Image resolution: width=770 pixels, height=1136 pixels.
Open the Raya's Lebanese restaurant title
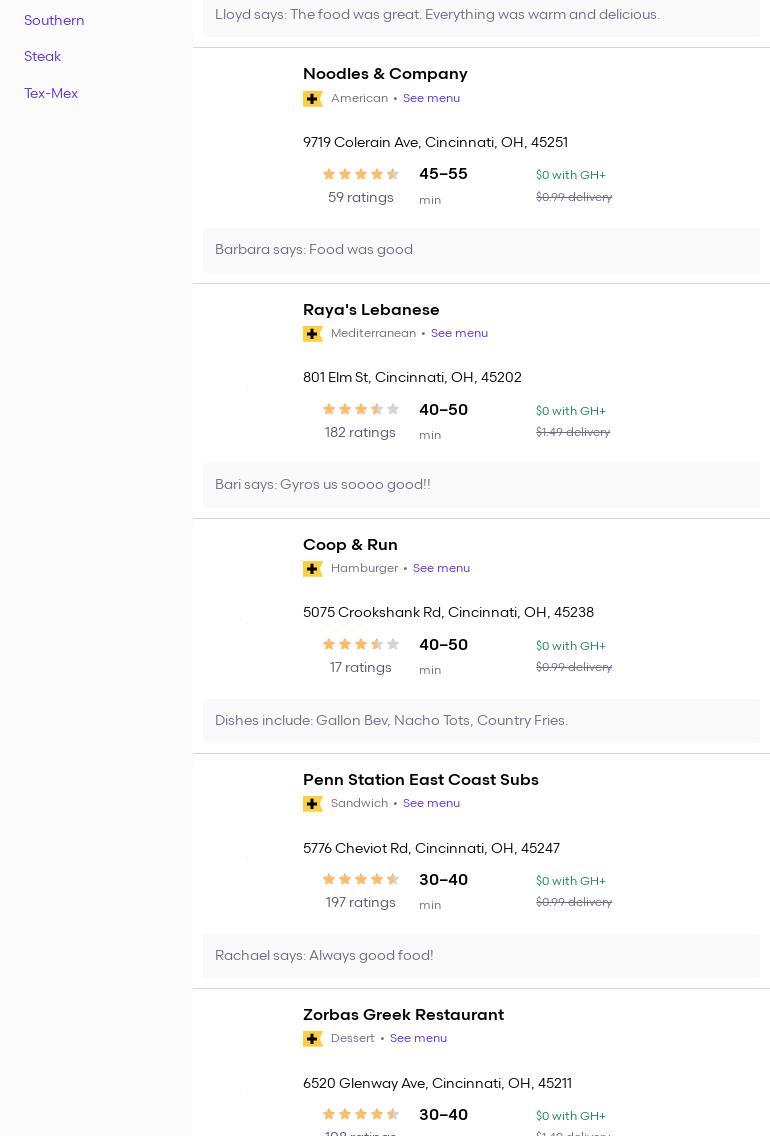(371, 310)
